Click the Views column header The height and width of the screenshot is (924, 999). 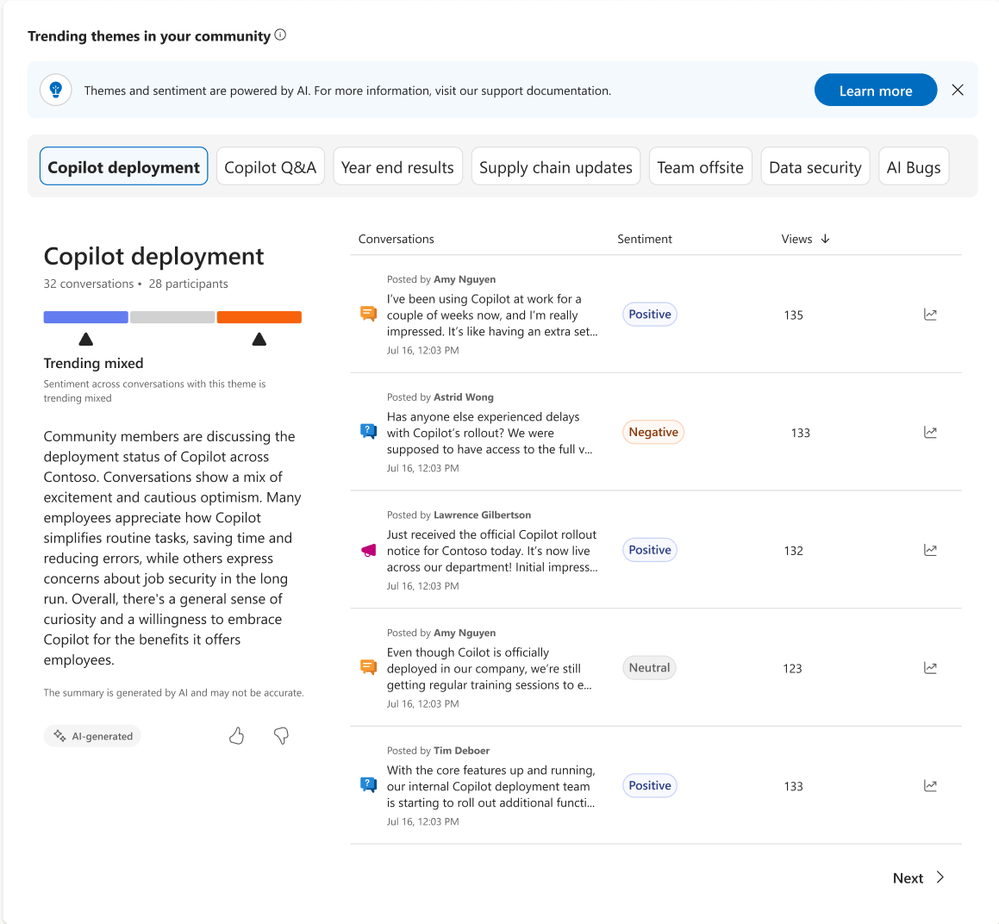coord(796,238)
